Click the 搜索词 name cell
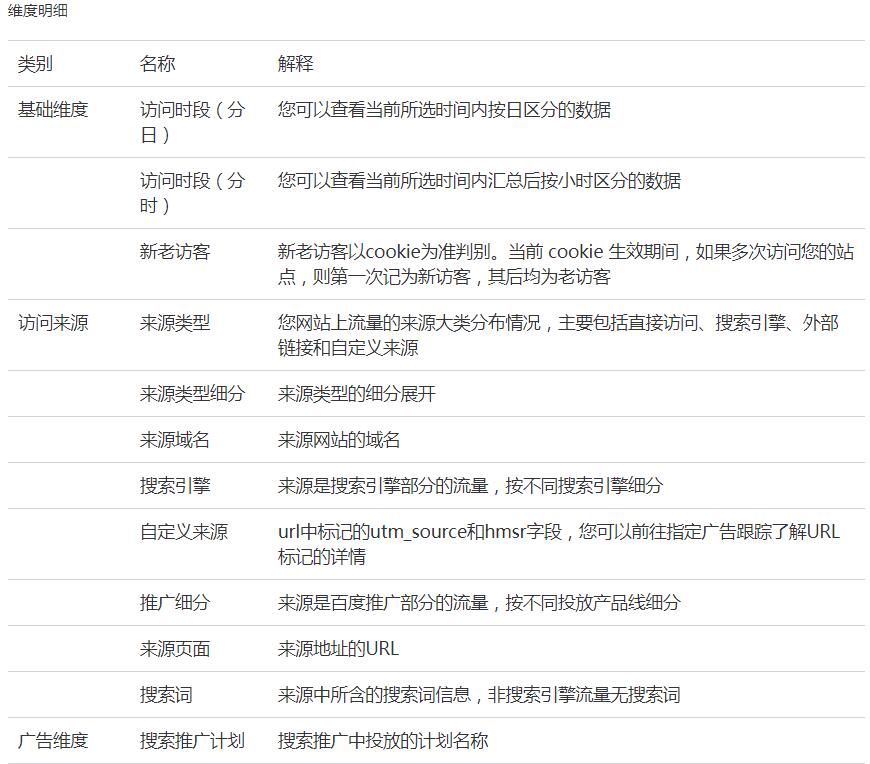This screenshot has height=764, width=870. point(166,695)
